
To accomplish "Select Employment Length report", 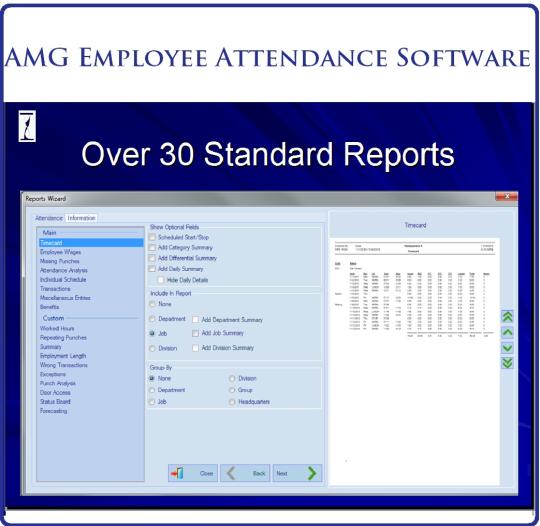I will pos(63,356).
